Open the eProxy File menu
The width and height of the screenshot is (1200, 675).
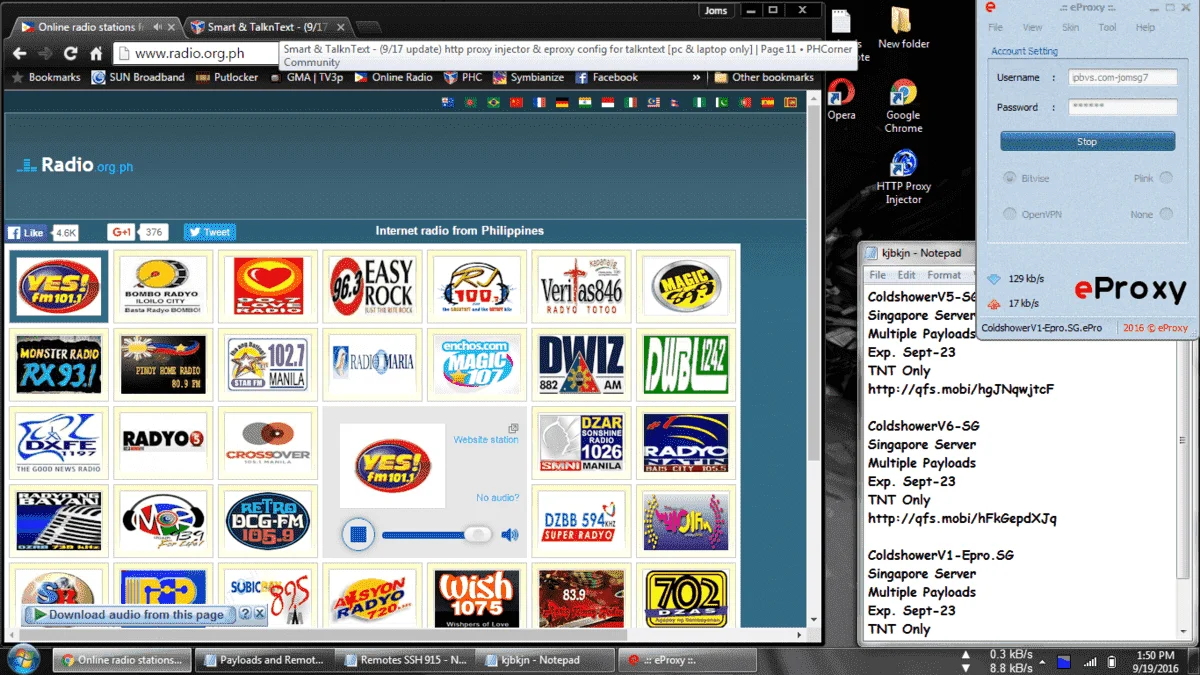coord(995,28)
